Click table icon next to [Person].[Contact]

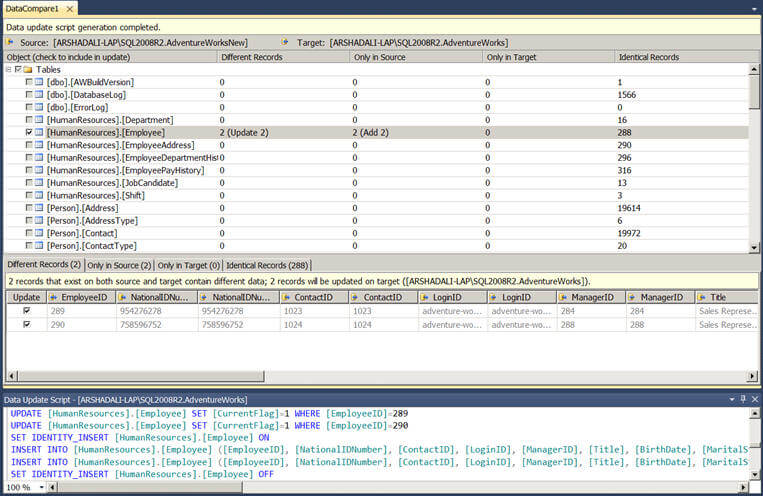pyautogui.click(x=39, y=233)
